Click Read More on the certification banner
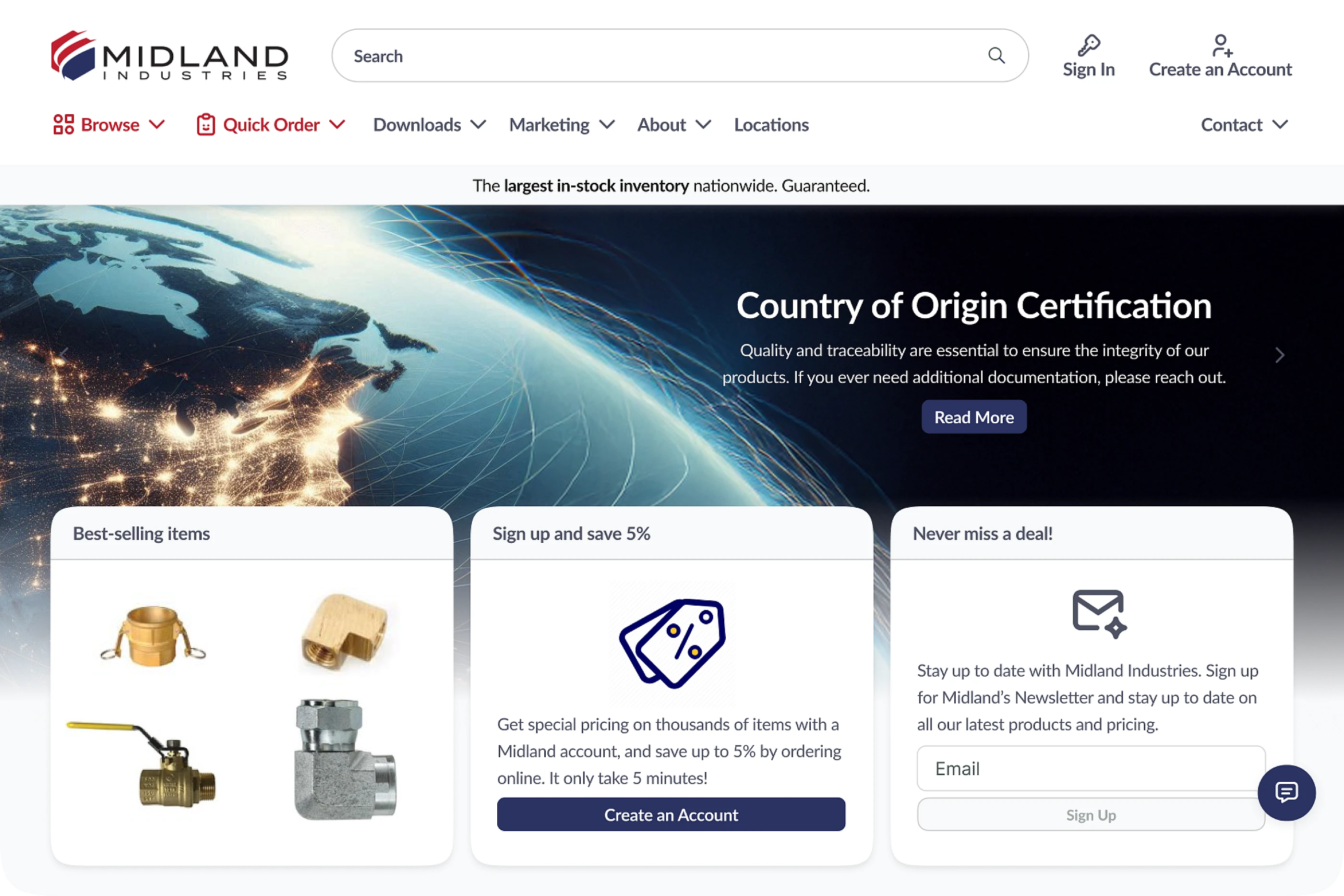1344x896 pixels. point(974,417)
